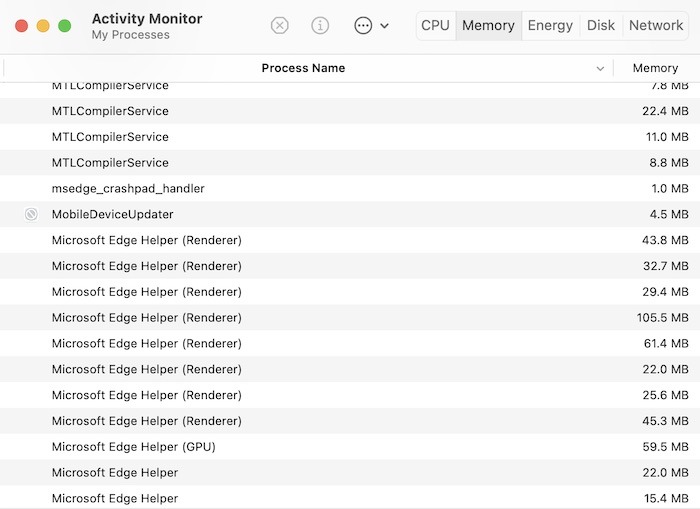Select the Memory tab
700x509 pixels.
pos(488,25)
